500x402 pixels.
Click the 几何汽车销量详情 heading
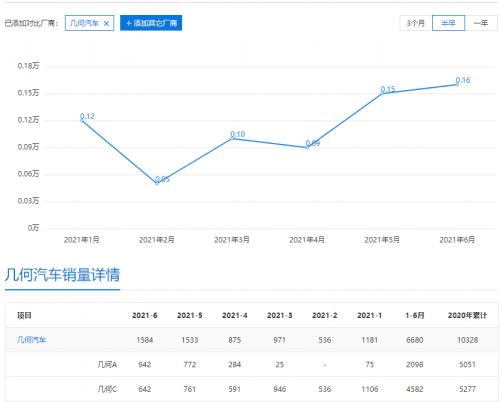[62, 275]
